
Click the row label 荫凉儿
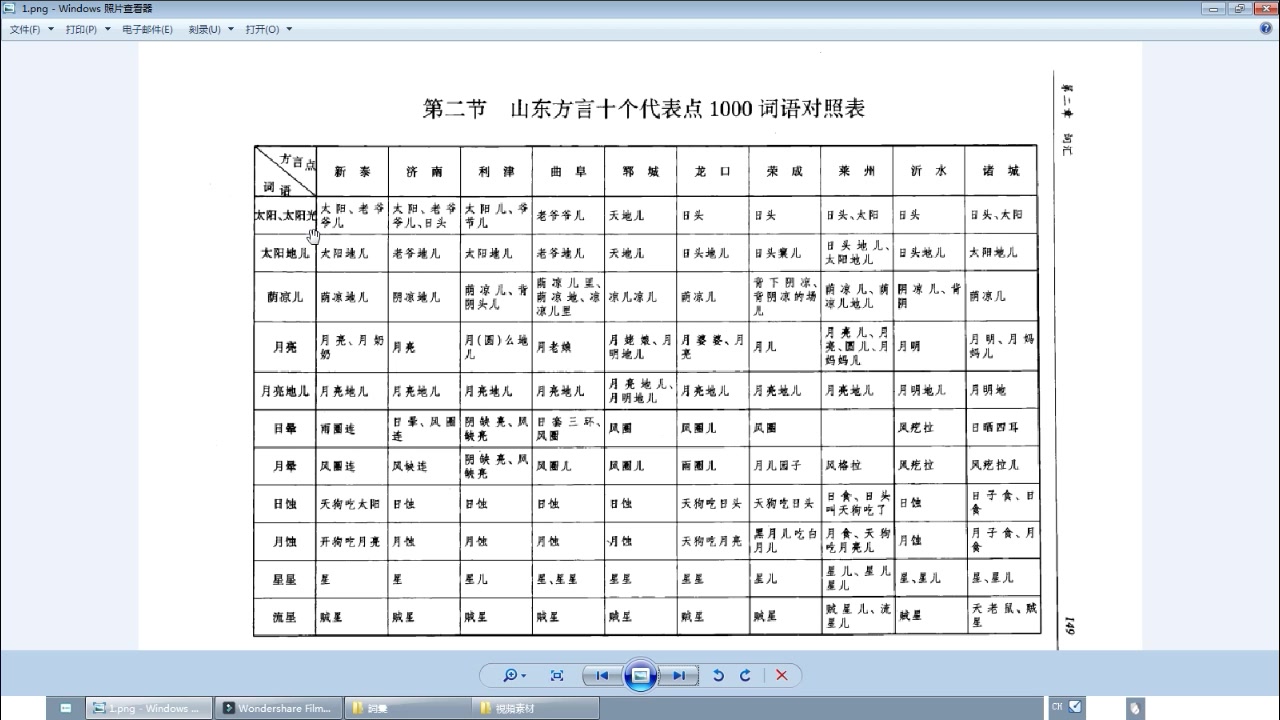pyautogui.click(x=285, y=296)
